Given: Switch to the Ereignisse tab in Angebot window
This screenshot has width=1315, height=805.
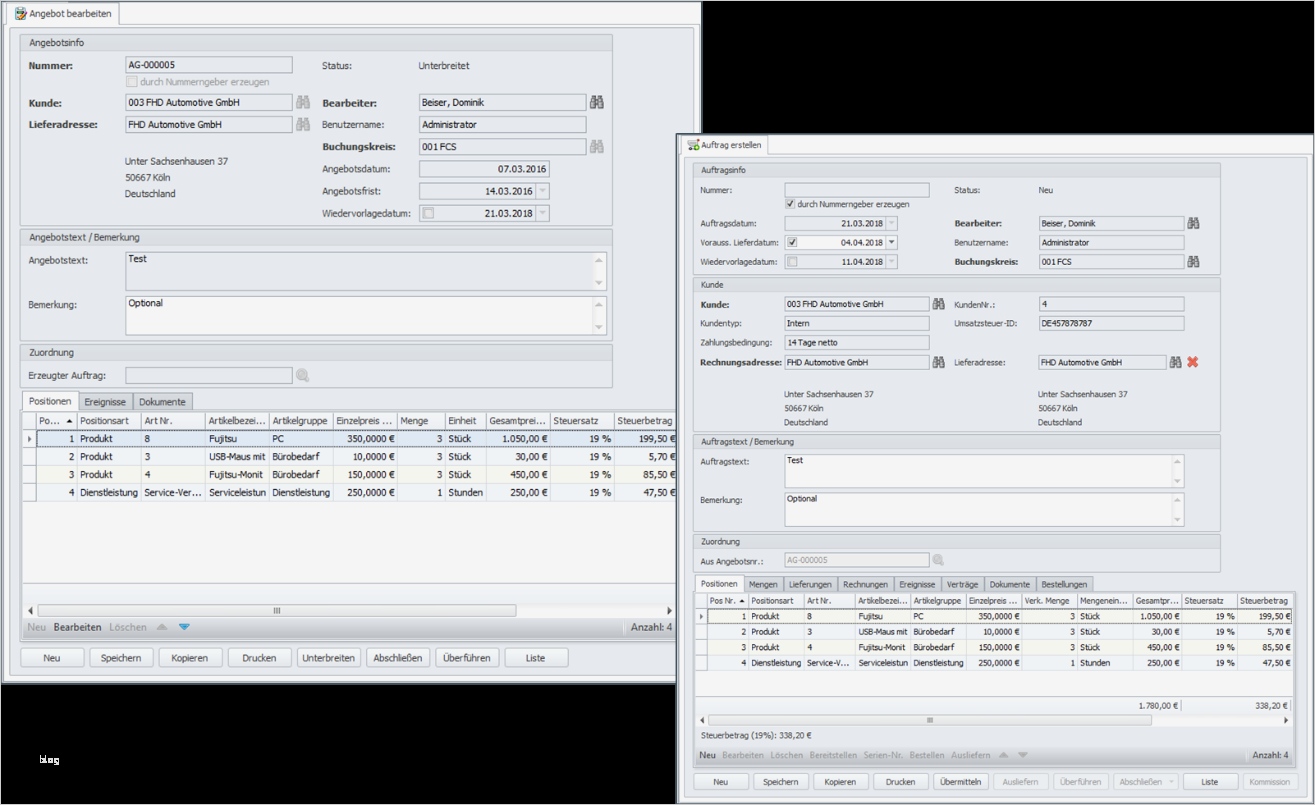Looking at the screenshot, I should pyautogui.click(x=105, y=401).
